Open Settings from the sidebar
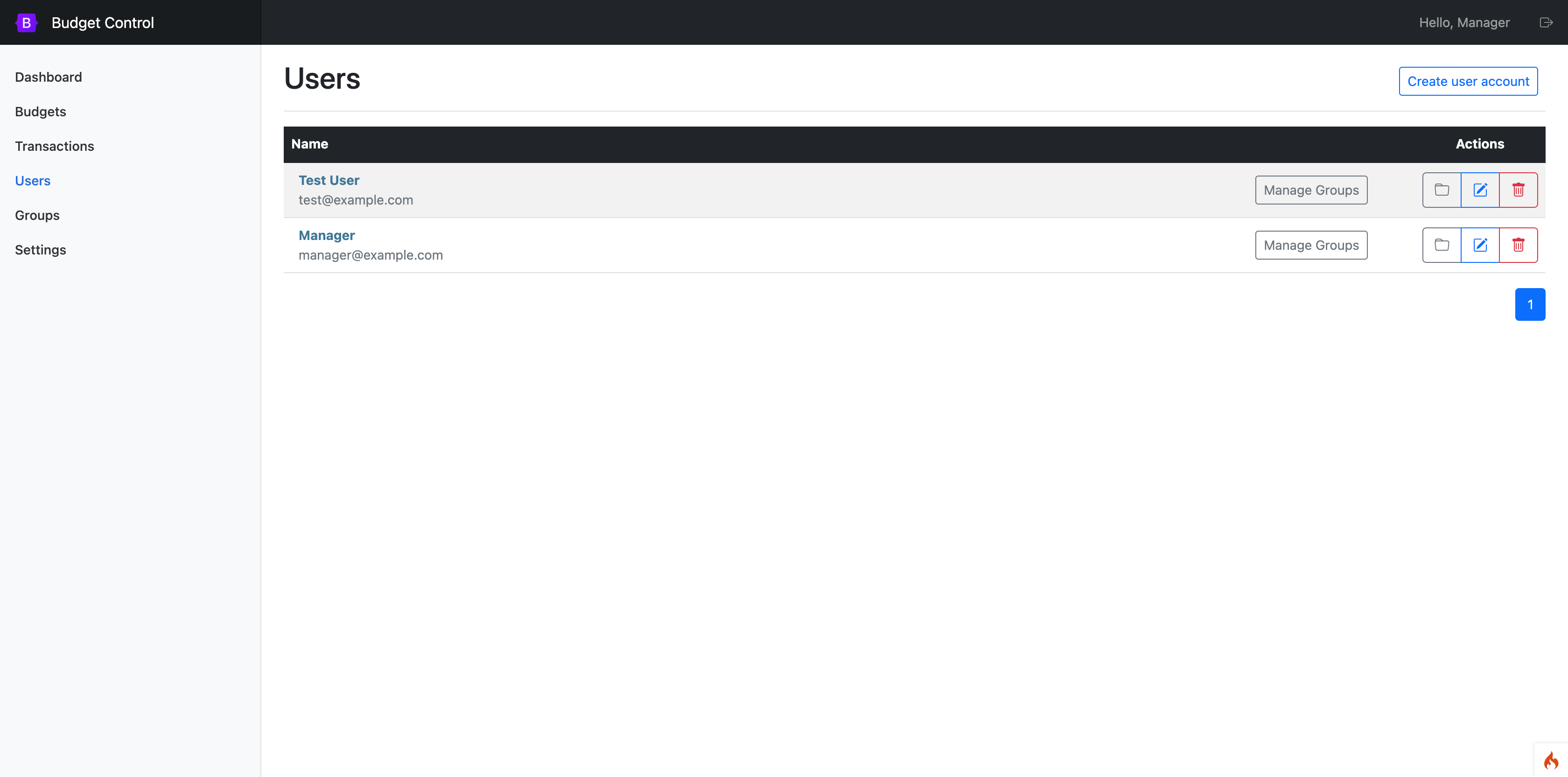1568x777 pixels. [40, 250]
